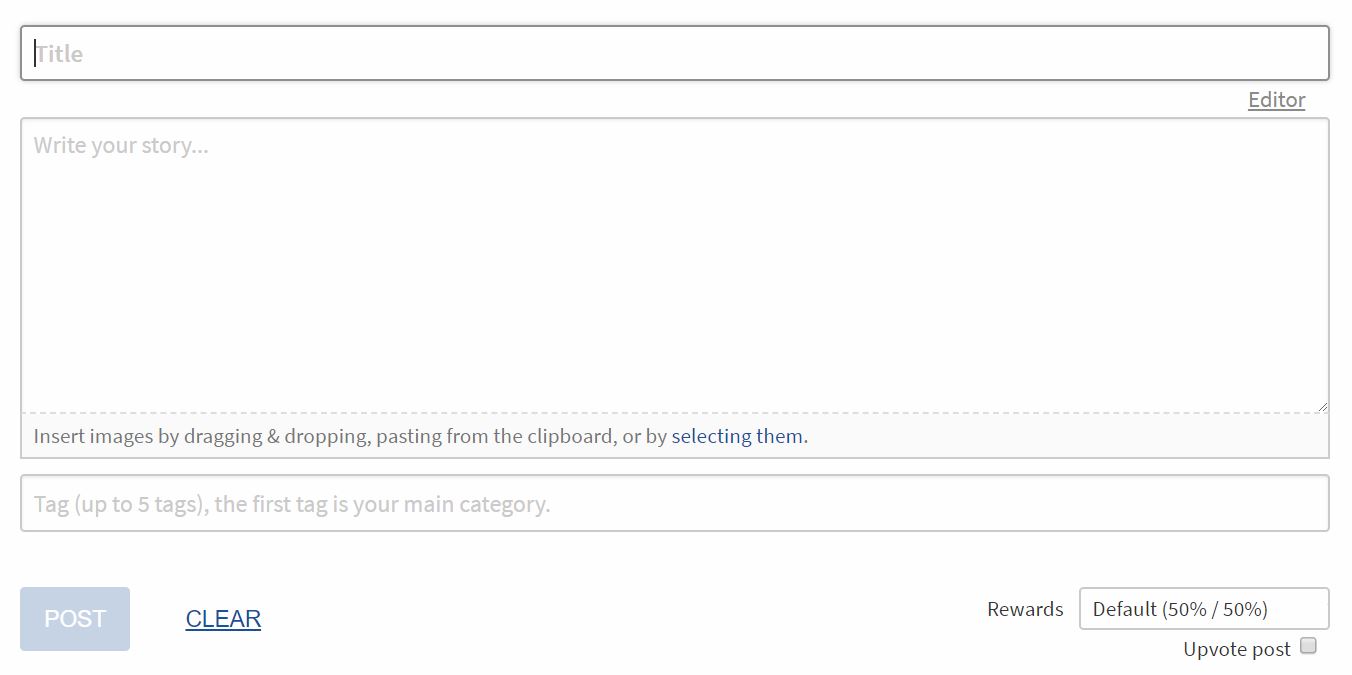Image resolution: width=1352 pixels, height=675 pixels.
Task: Click the story textarea resize handle
Action: tap(1321, 405)
